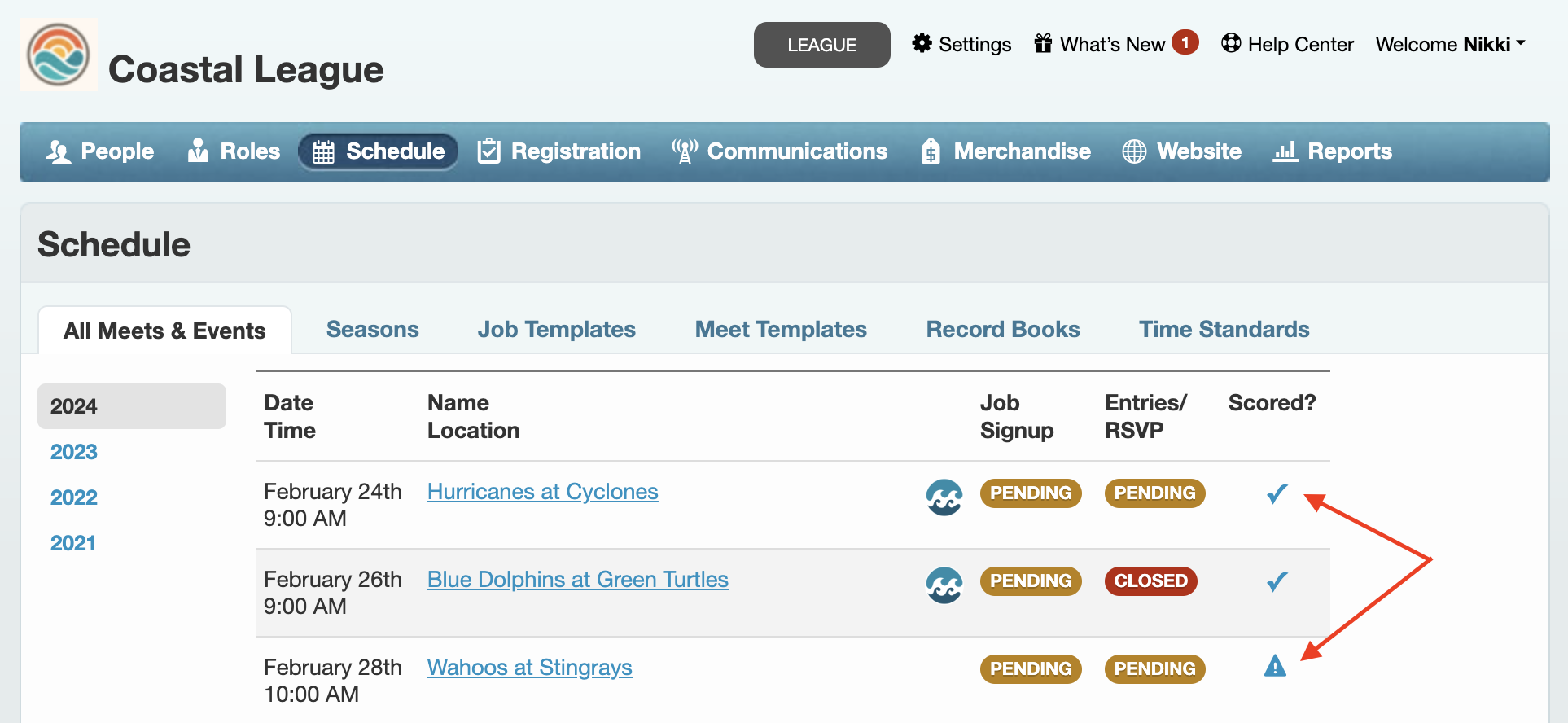1568x723 pixels.
Task: Click the February 28th date cell
Action: [333, 681]
